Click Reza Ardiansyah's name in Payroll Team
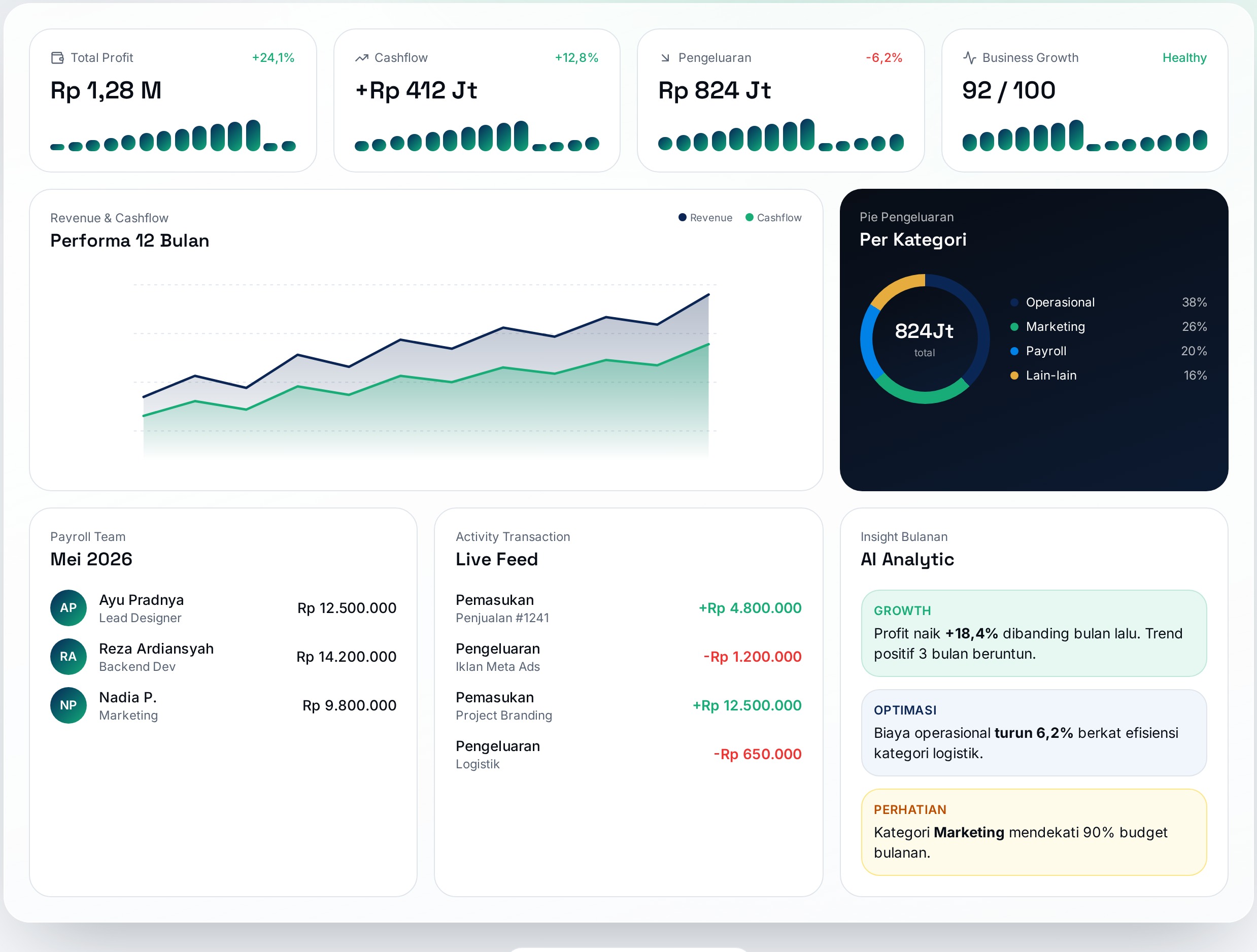This screenshot has height=952, width=1257. tap(156, 649)
